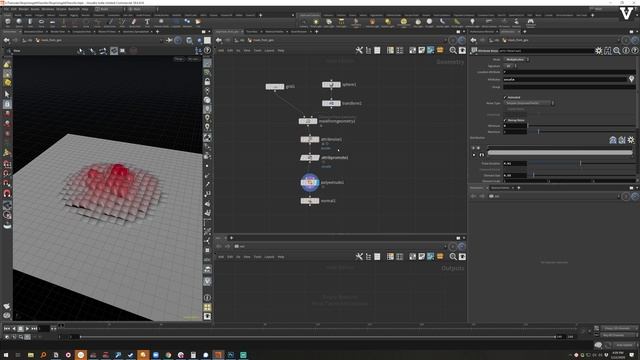The height and width of the screenshot is (360, 640).
Task: Choose the arrow Select tool in the viewport's left toolbar
Action: click(x=7, y=94)
